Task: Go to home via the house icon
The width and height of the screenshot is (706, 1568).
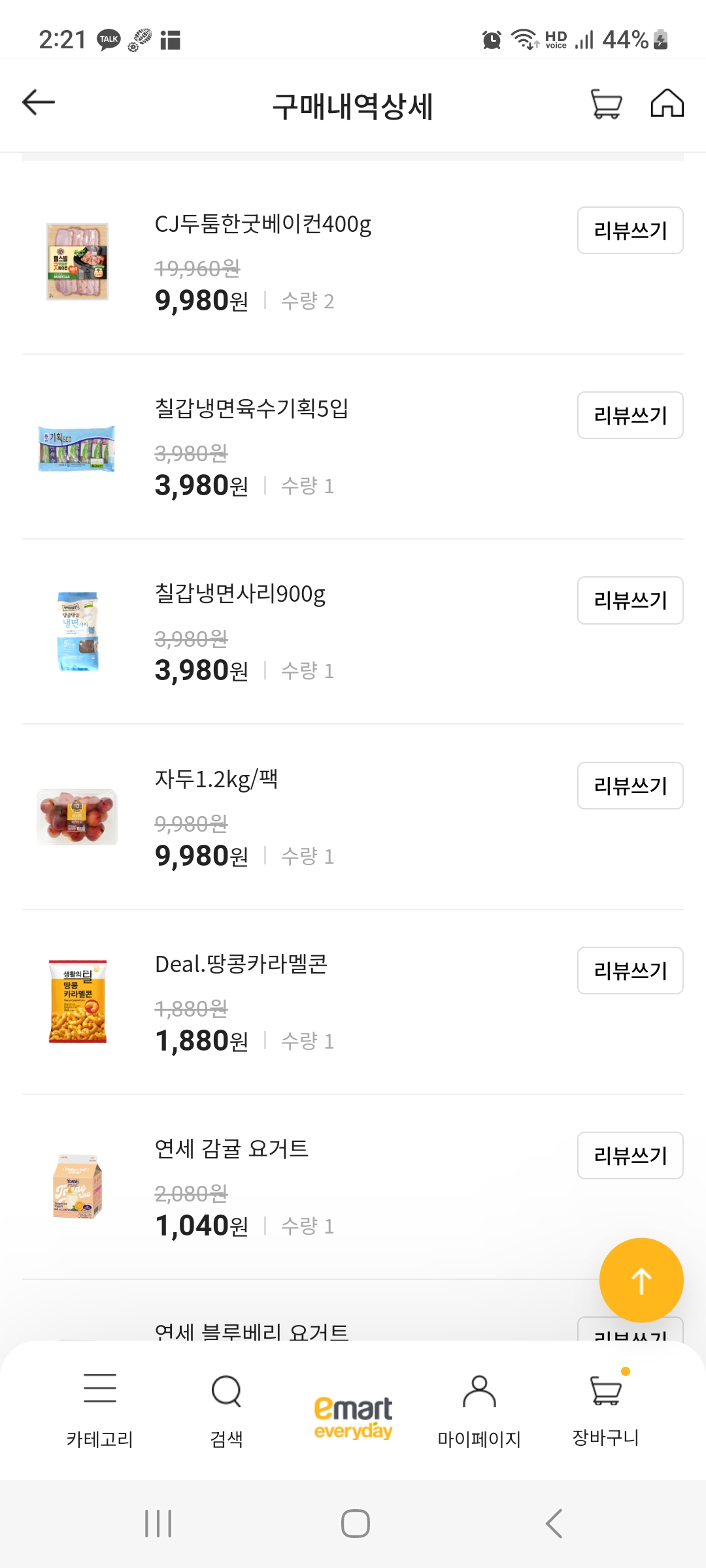Action: pos(667,103)
